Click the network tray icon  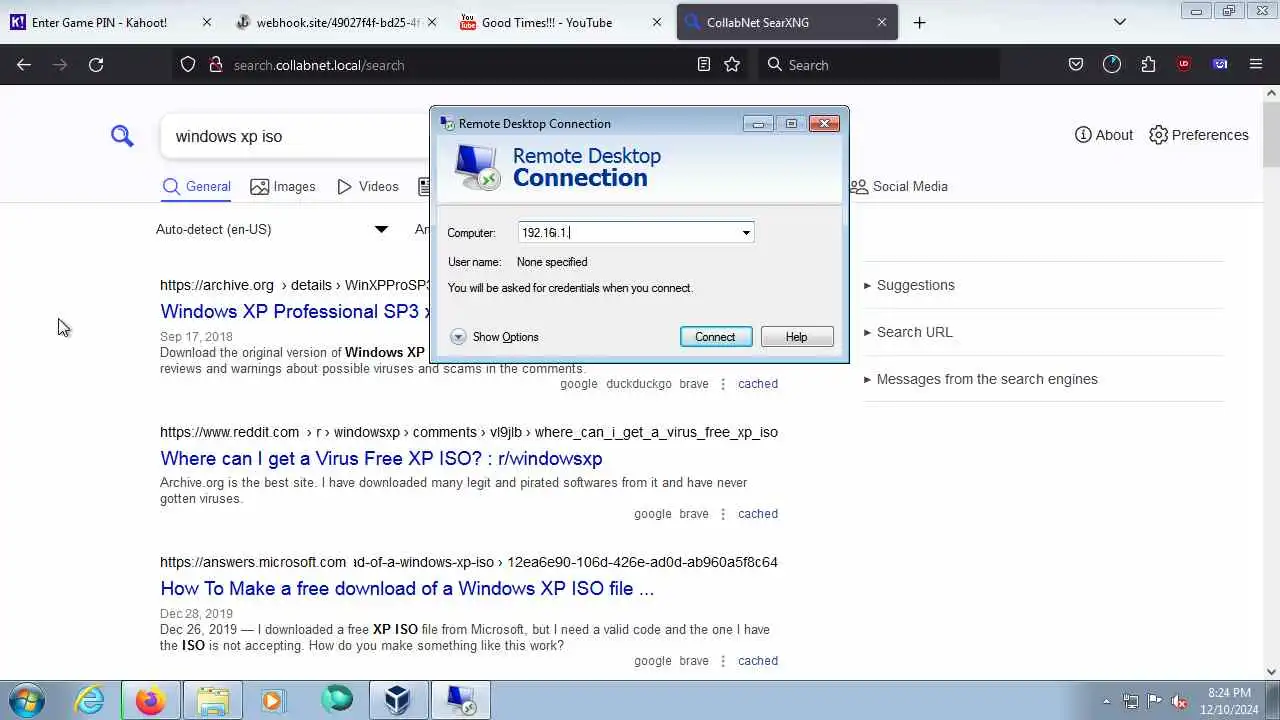(x=1131, y=702)
